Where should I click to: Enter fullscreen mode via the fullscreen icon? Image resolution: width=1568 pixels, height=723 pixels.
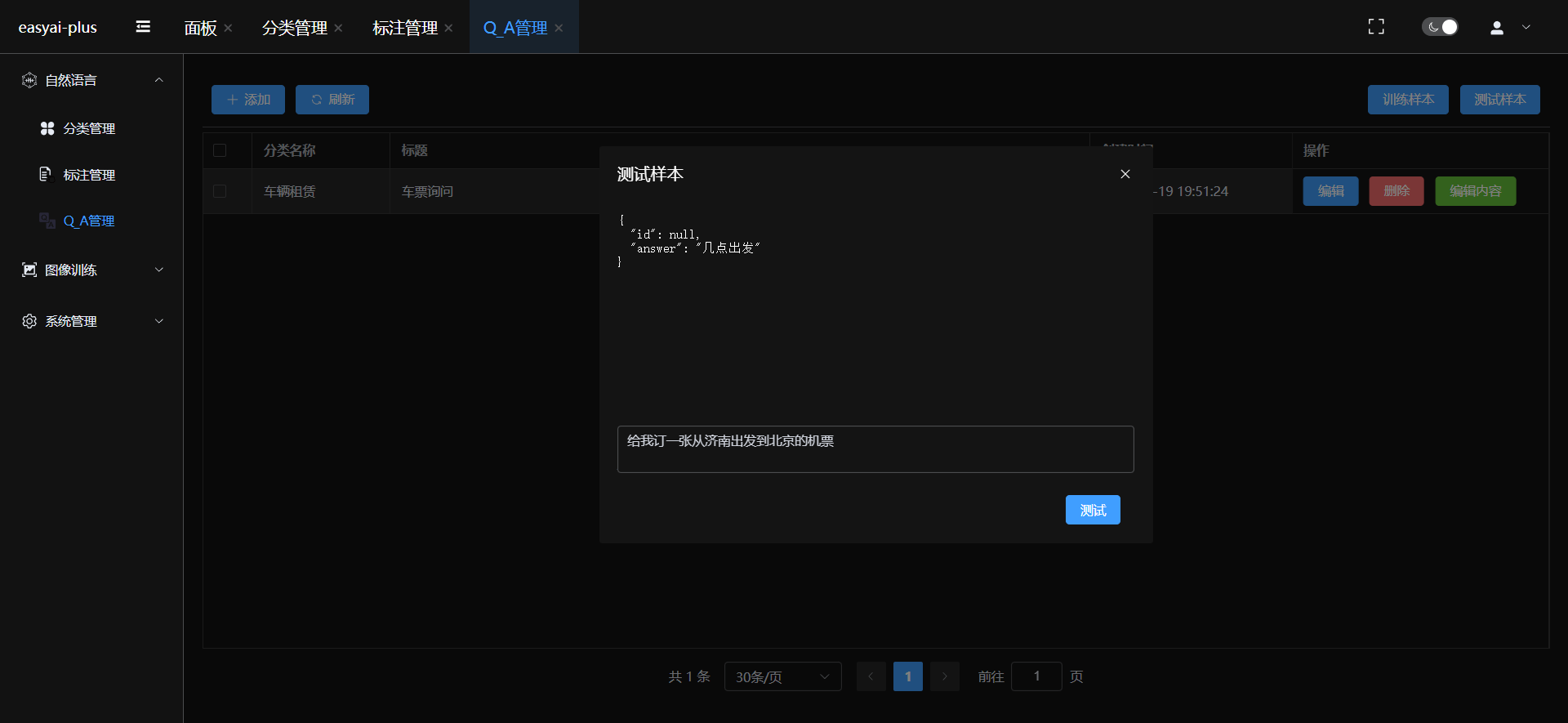point(1376,27)
